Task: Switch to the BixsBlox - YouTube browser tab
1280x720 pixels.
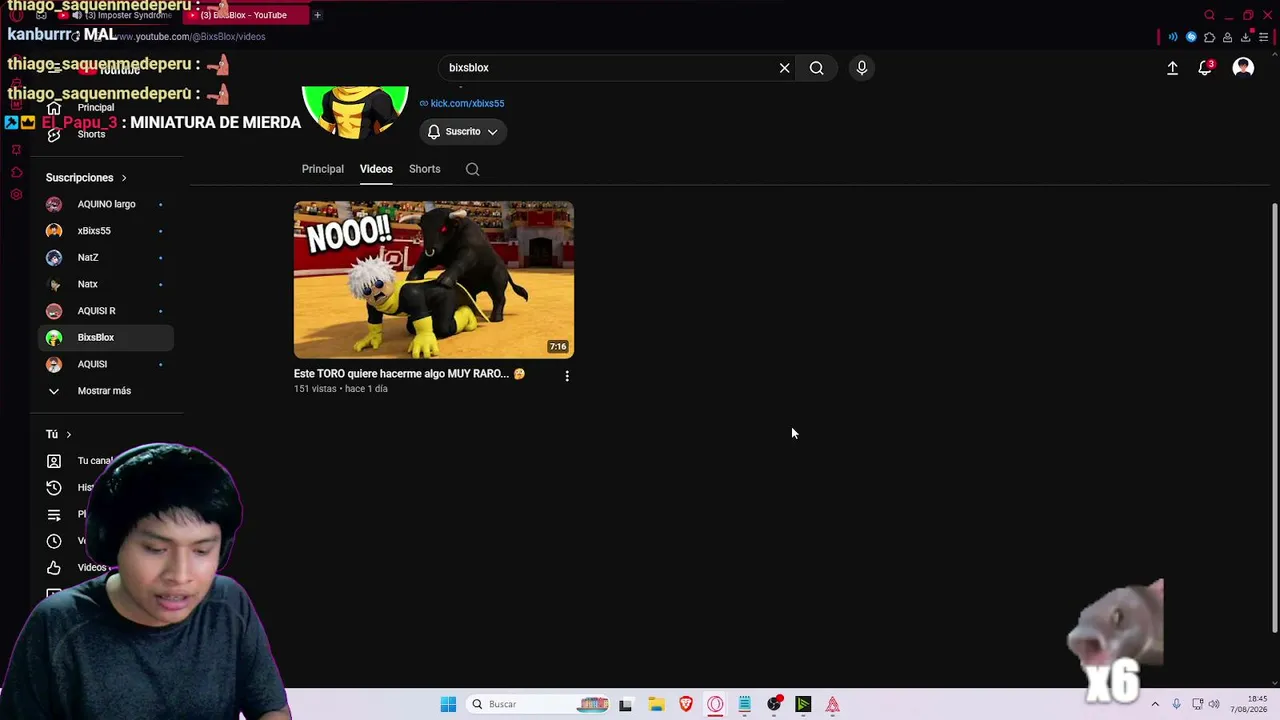Action: (244, 15)
